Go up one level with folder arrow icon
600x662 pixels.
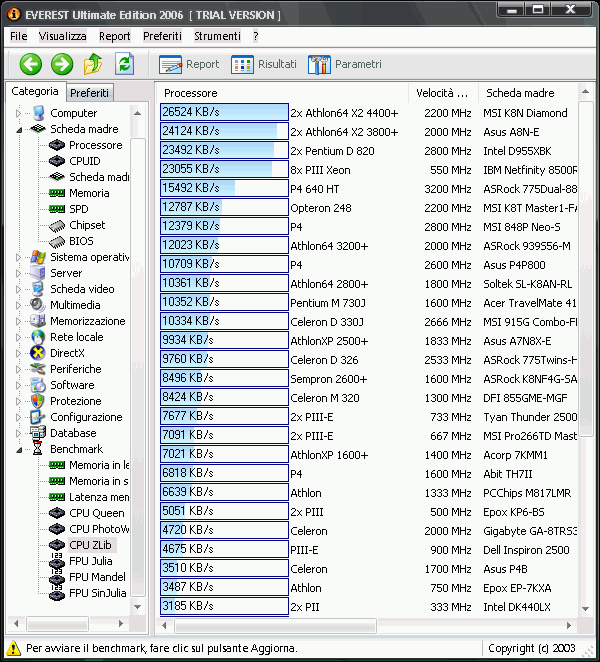93,64
